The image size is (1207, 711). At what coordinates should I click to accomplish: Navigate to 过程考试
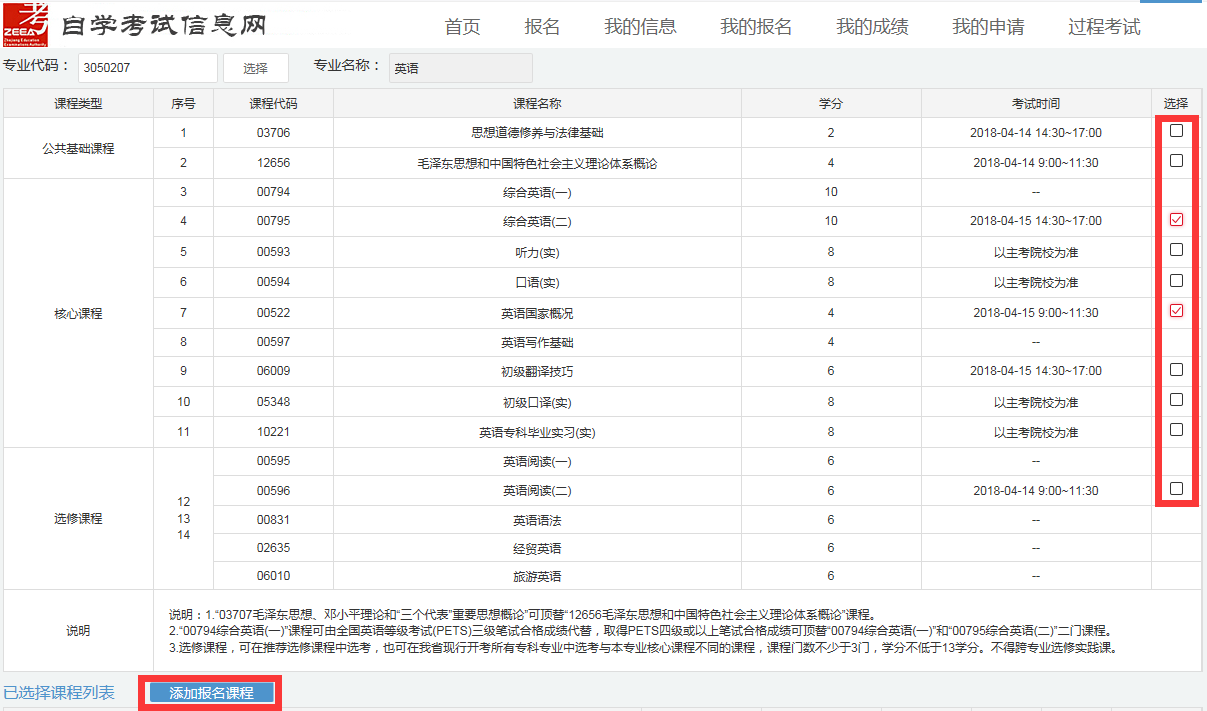pyautogui.click(x=1102, y=27)
